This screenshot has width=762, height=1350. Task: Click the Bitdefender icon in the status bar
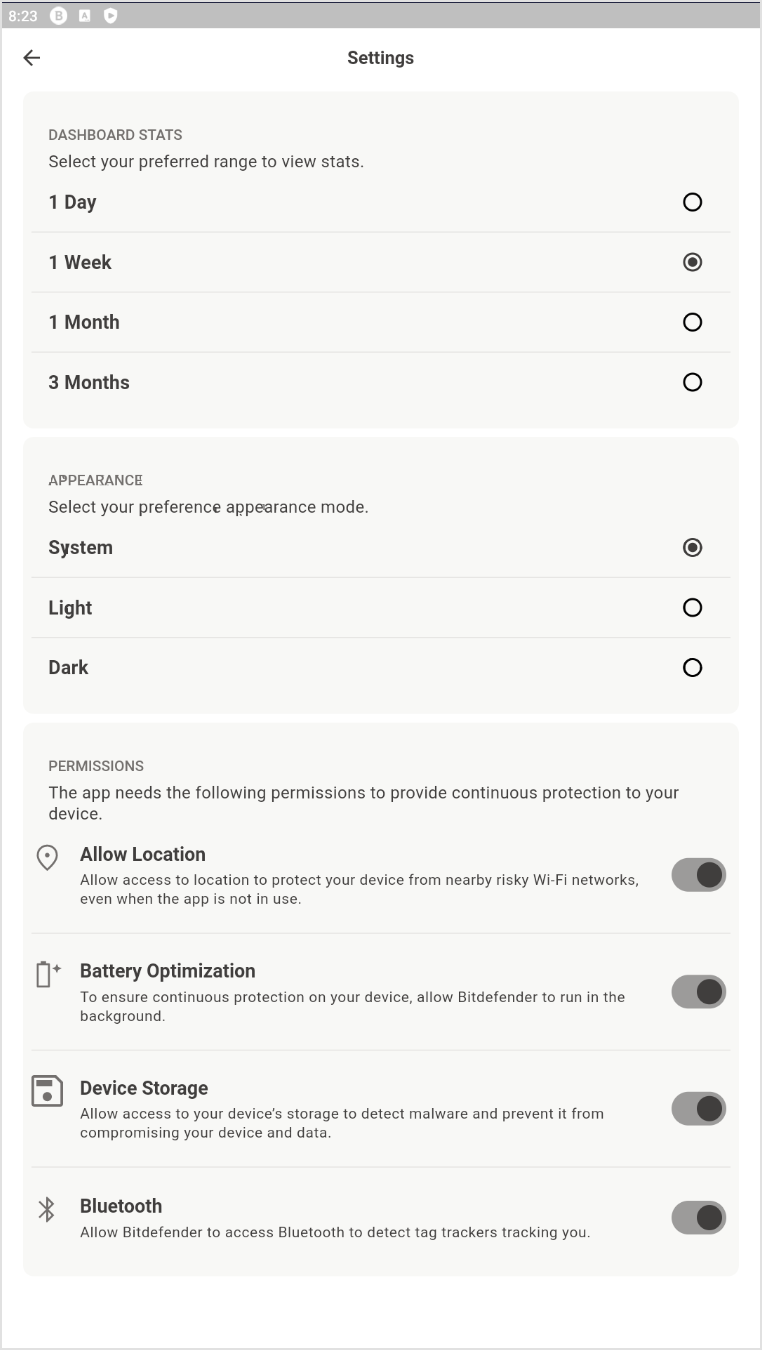[57, 16]
